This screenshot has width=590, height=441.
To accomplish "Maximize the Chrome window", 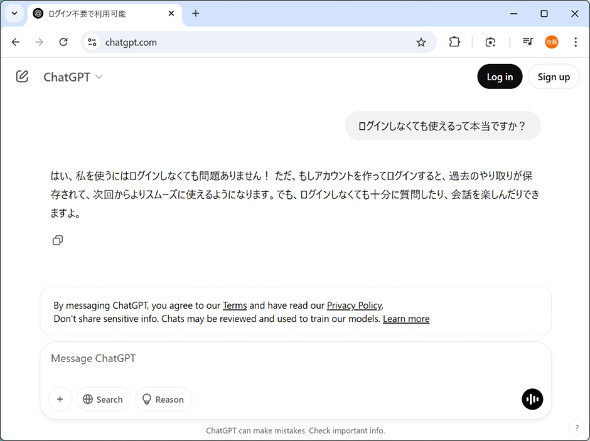I will 544,14.
